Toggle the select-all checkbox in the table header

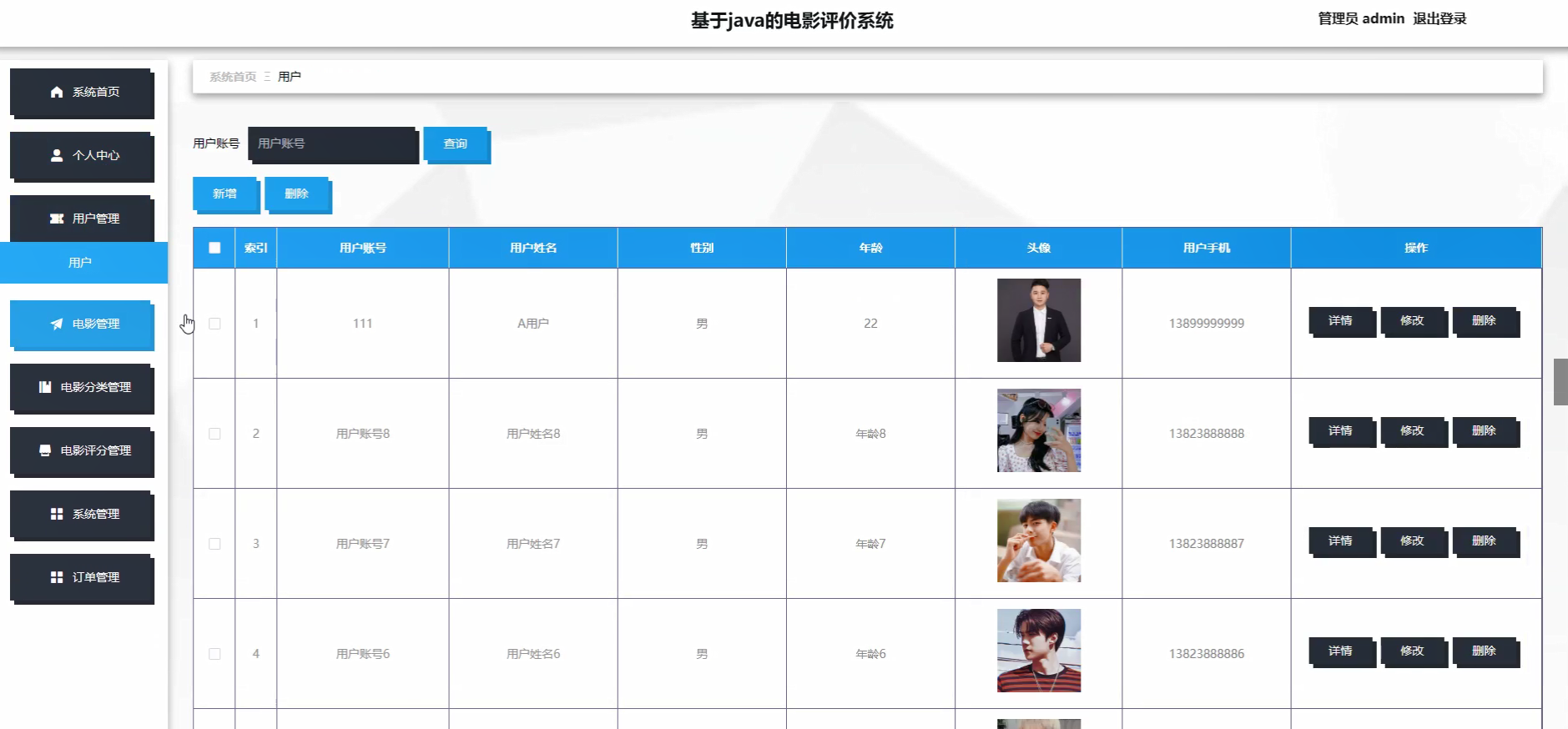click(214, 248)
